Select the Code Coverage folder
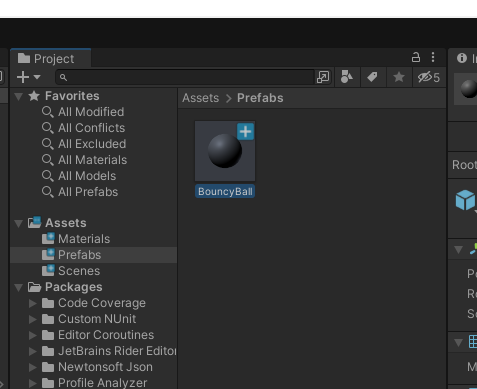Viewport: 477px width, 389px height. tap(102, 303)
